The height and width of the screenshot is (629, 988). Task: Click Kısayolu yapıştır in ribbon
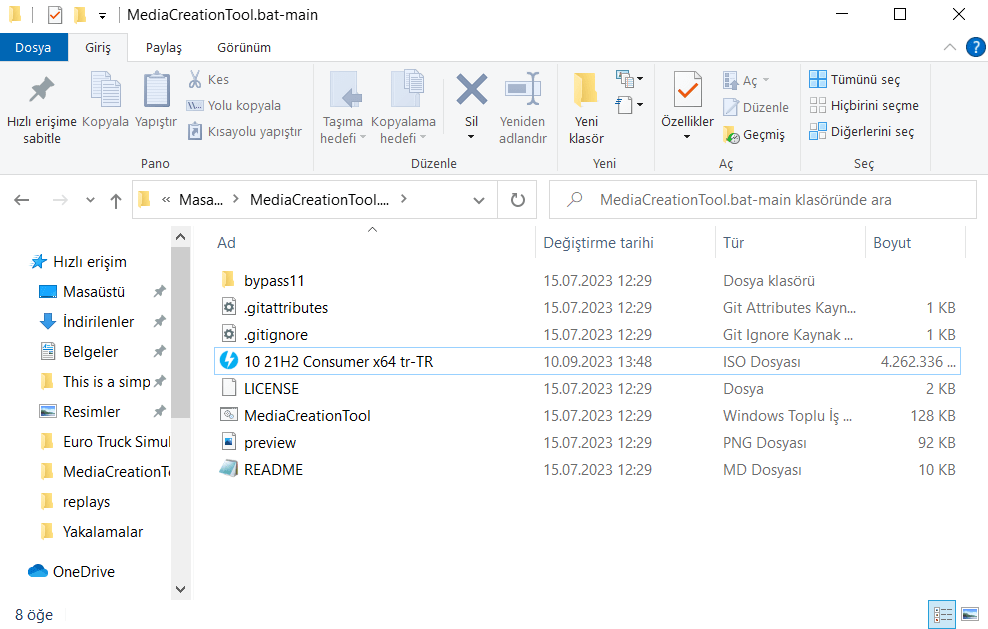pyautogui.click(x=245, y=131)
